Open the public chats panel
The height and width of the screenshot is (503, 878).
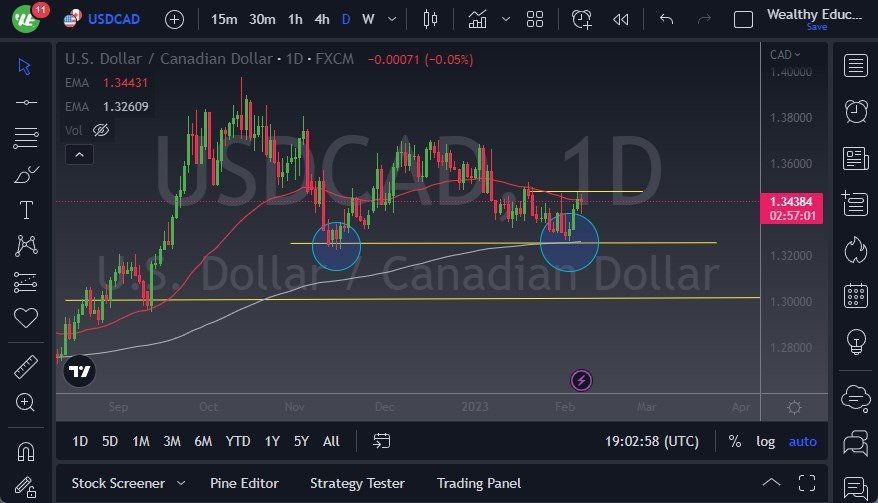pos(856,399)
